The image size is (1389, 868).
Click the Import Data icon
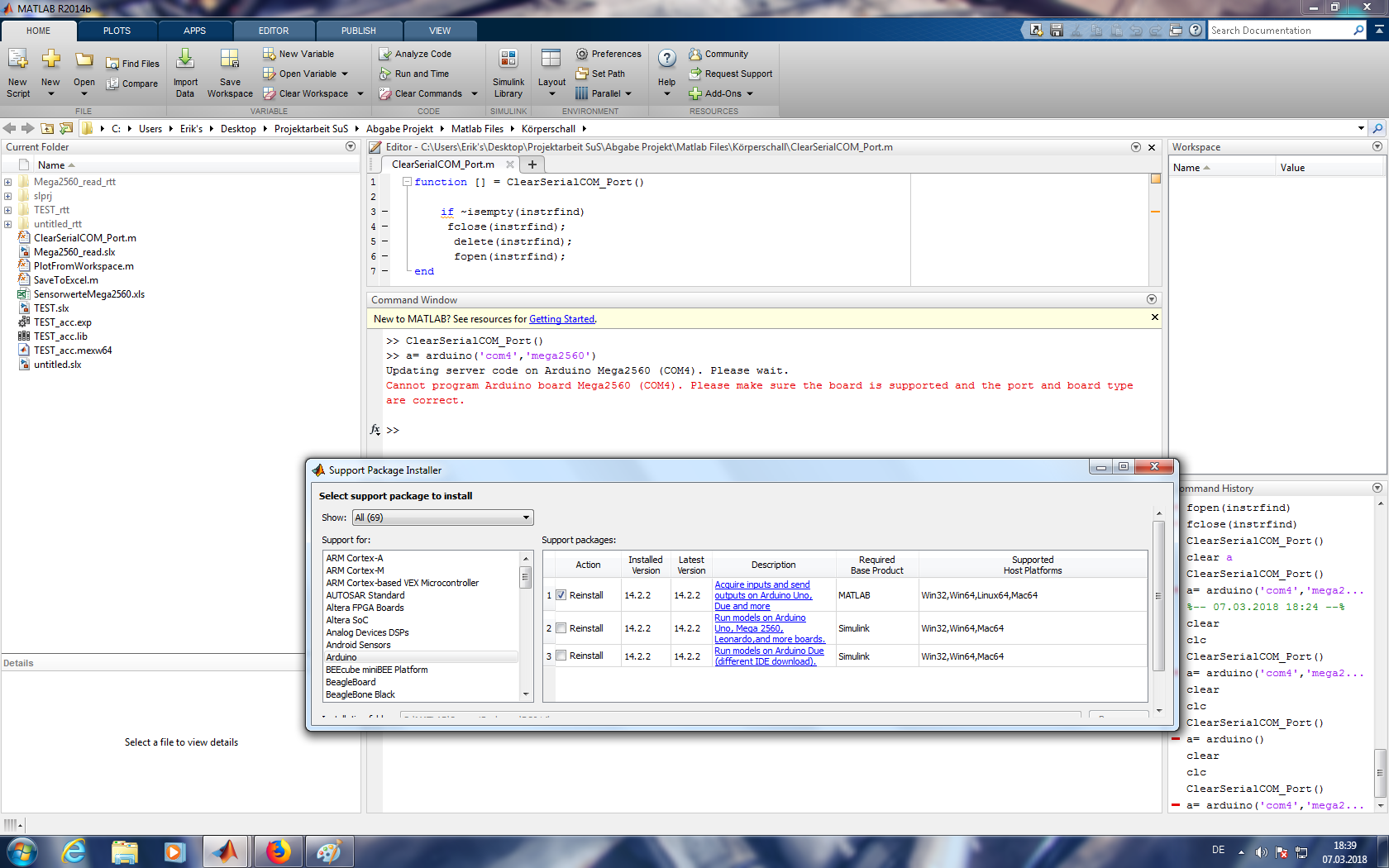[x=185, y=60]
